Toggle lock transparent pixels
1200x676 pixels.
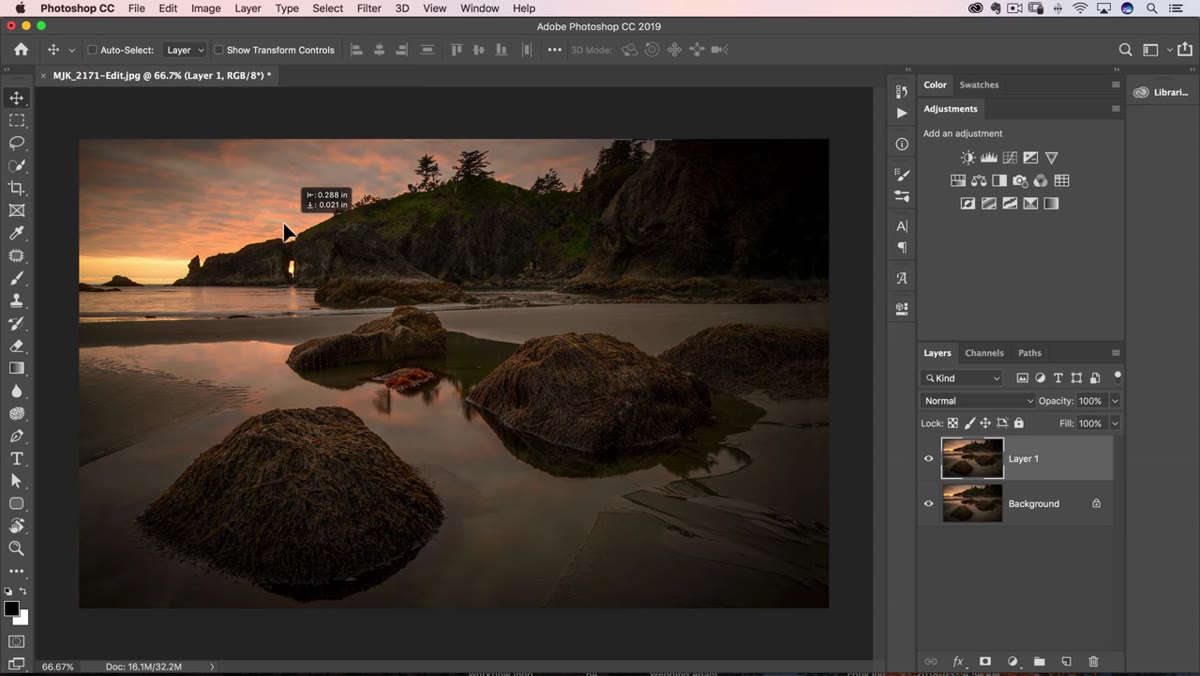pyautogui.click(x=953, y=423)
